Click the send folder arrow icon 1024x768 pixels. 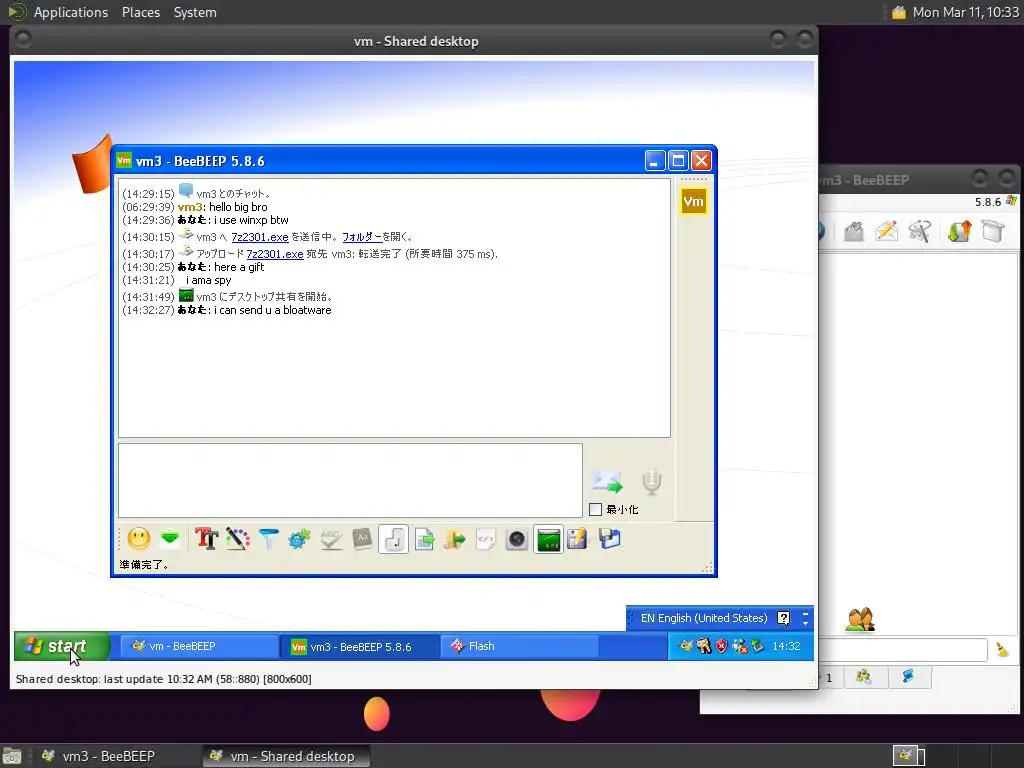tap(455, 539)
